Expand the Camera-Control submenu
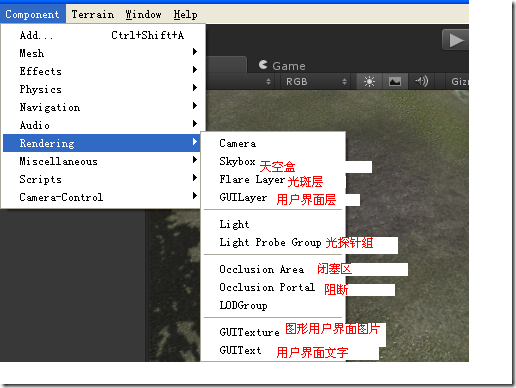 [102, 197]
